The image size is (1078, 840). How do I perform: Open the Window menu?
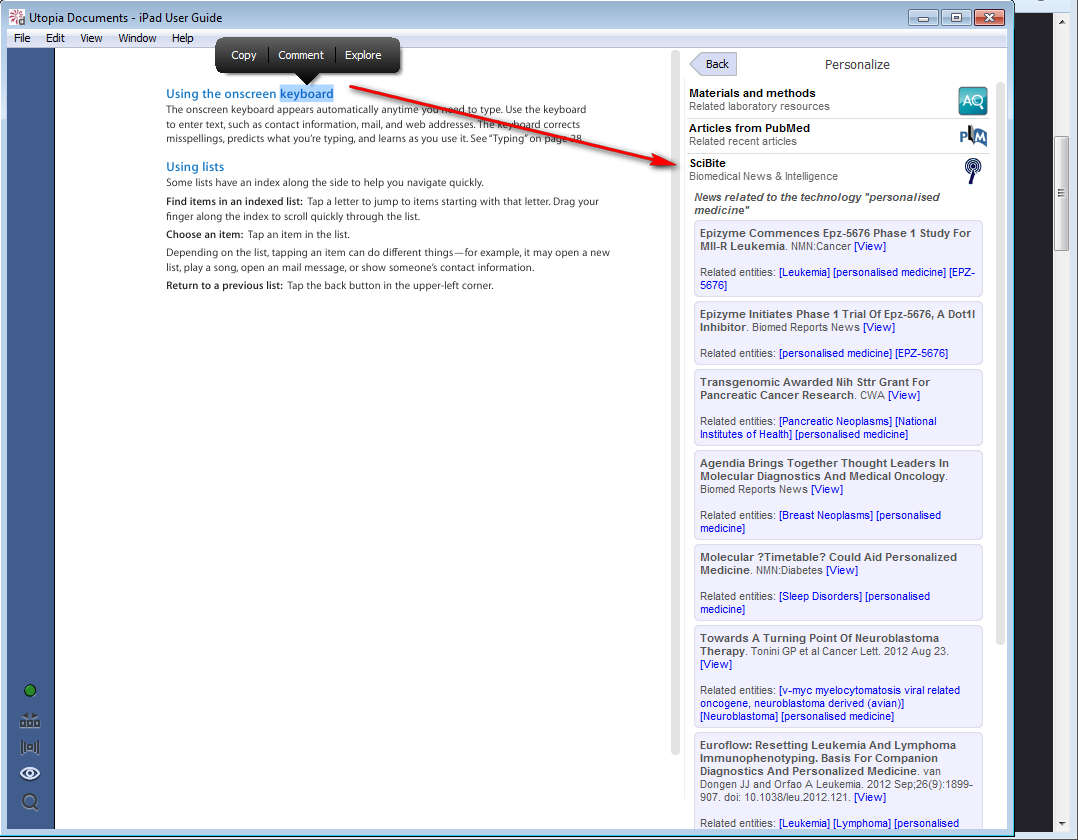point(137,38)
